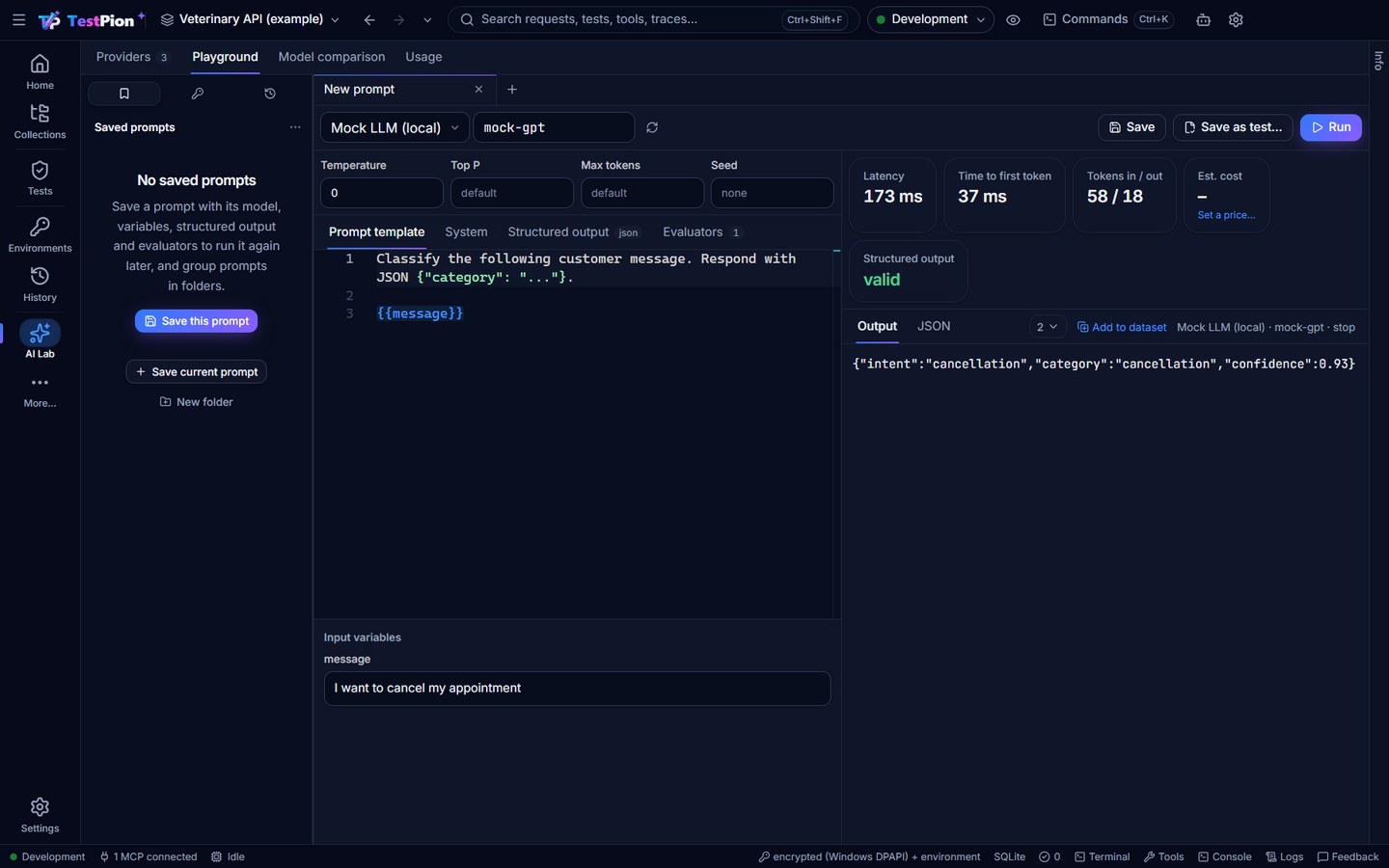Create a New folder for prompts
This screenshot has height=868, width=1389.
[197, 402]
